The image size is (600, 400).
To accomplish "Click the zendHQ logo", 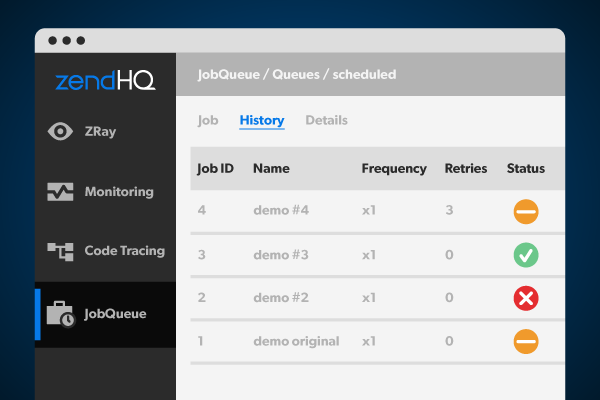I will [105, 82].
